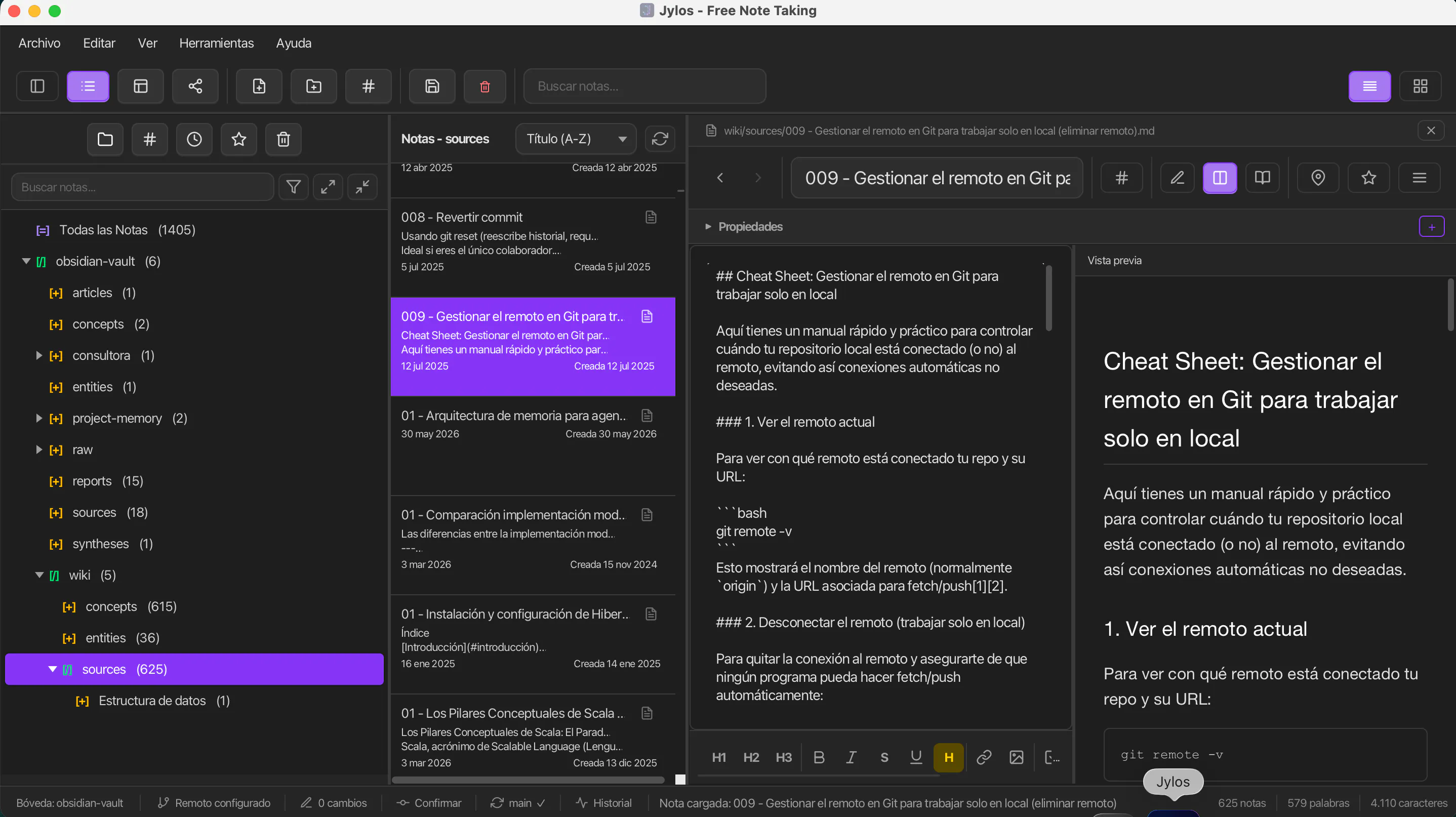This screenshot has width=1456, height=817.
Task: Insert a link in the editor
Action: tap(984, 758)
